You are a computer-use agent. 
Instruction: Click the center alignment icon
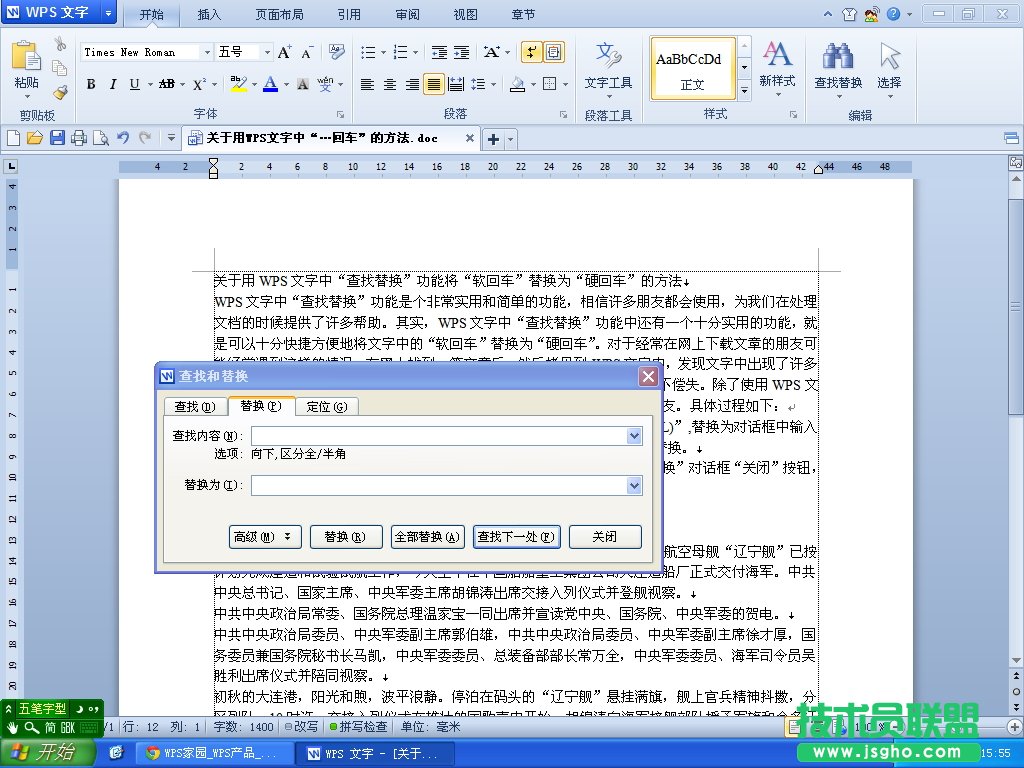tap(389, 85)
